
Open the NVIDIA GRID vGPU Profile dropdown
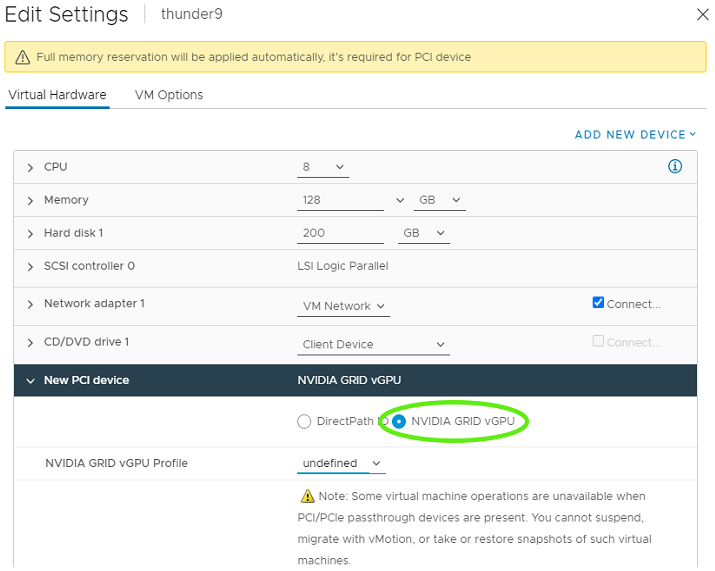(341, 463)
